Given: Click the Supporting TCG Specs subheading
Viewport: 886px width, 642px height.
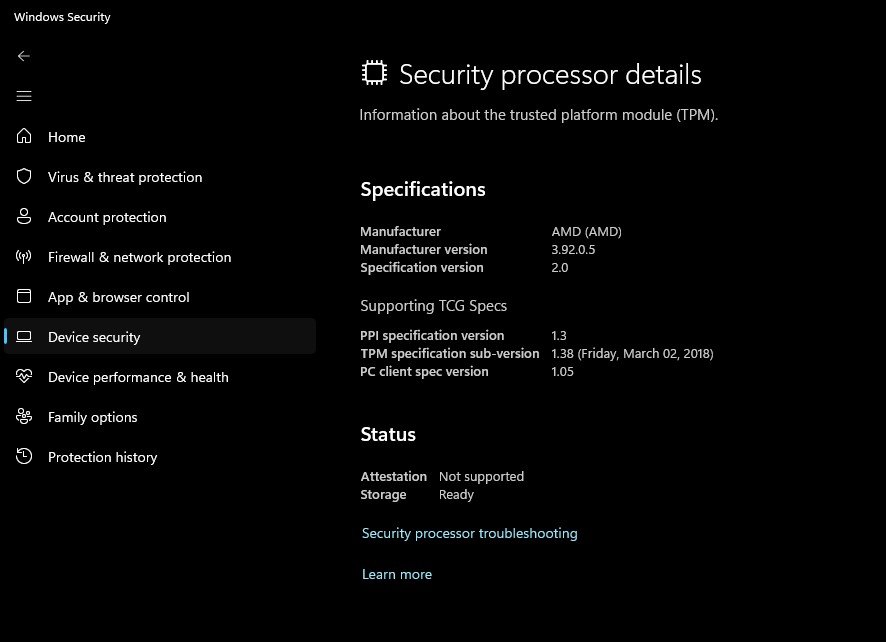Looking at the screenshot, I should point(433,306).
